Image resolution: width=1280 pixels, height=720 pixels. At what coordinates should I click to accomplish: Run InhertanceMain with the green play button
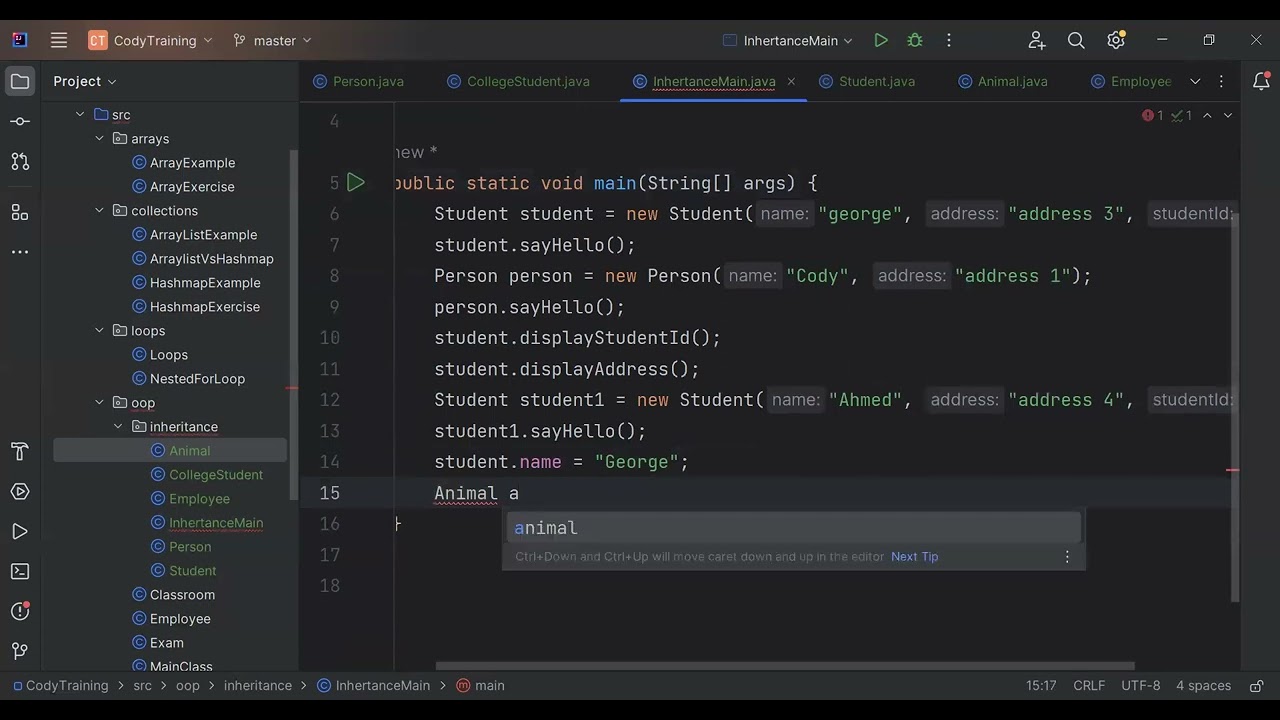[x=881, y=40]
